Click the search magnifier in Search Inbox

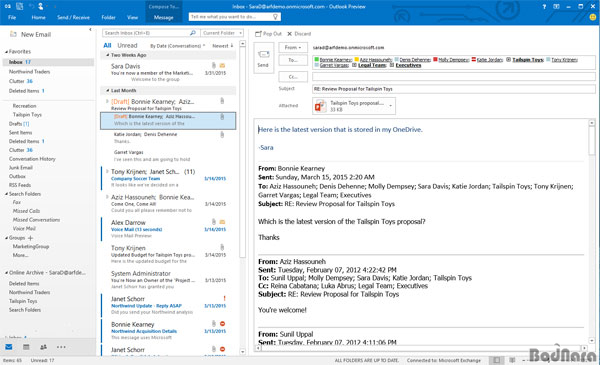pyautogui.click(x=192, y=33)
